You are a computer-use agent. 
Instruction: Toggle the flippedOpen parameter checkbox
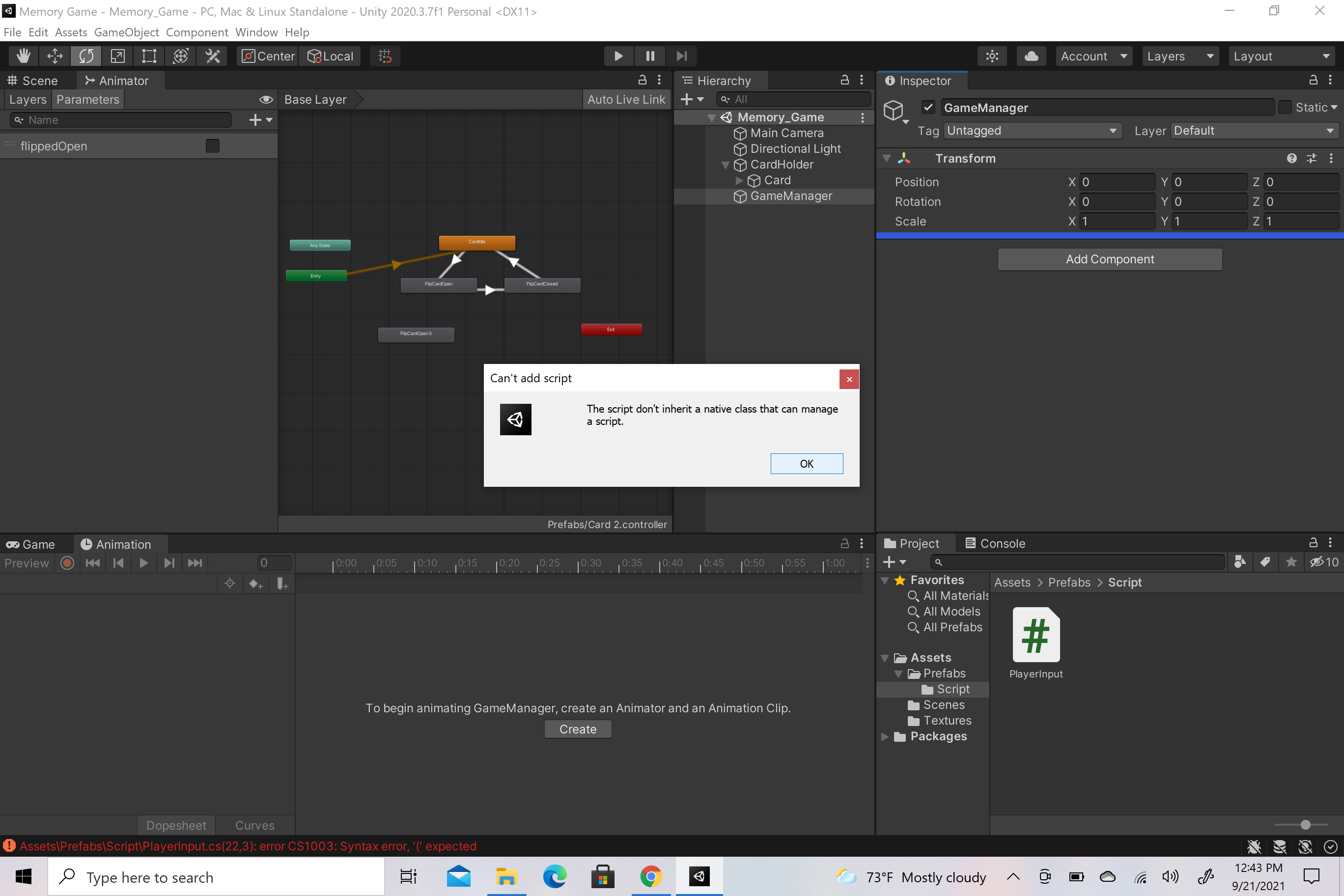click(x=213, y=146)
